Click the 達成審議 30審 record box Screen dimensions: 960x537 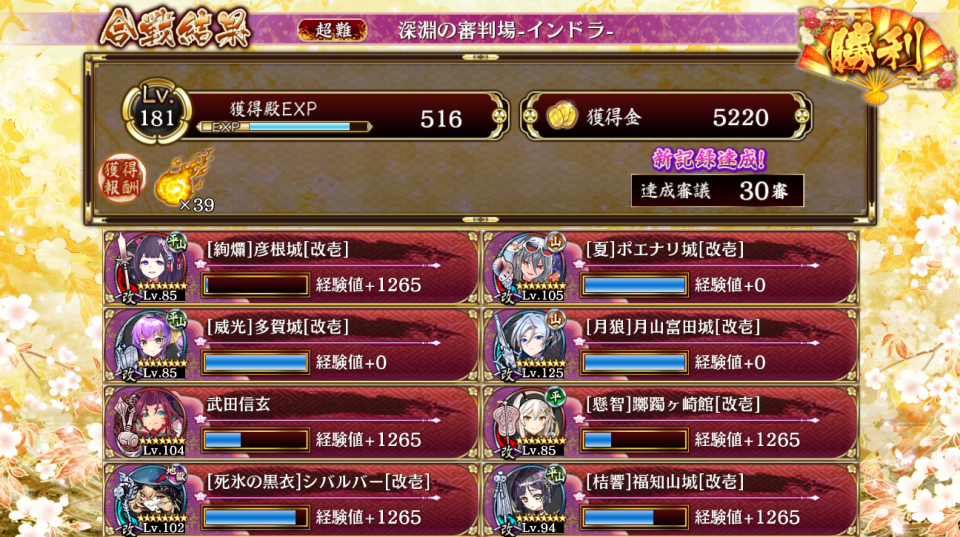click(x=718, y=191)
